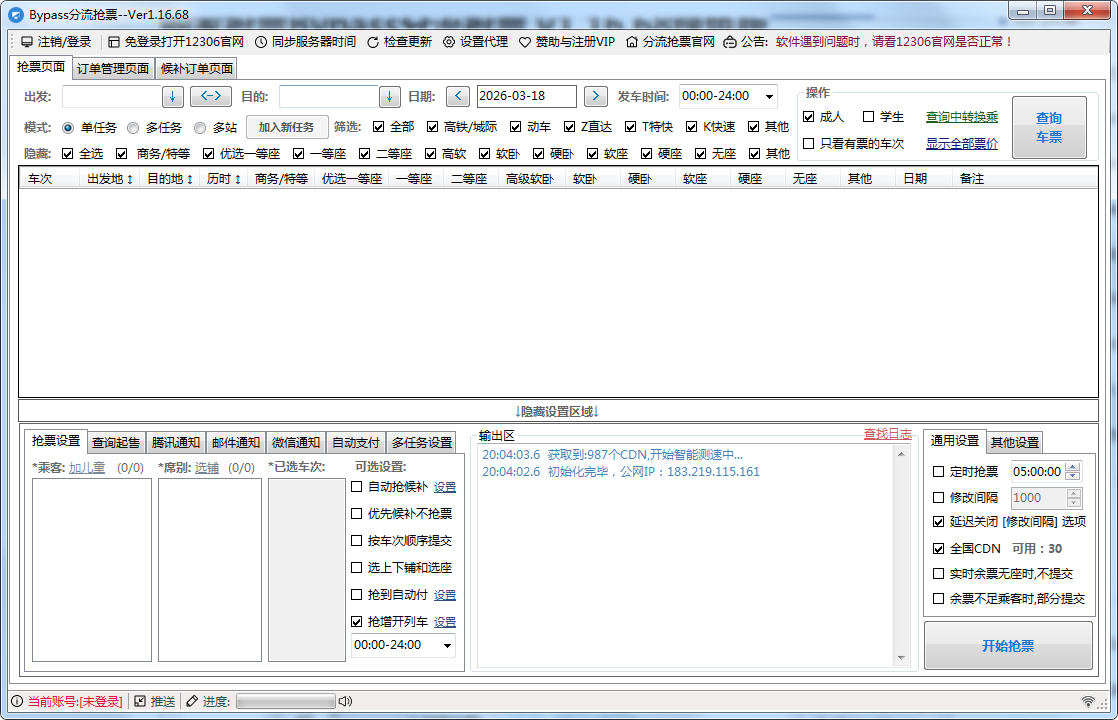Toggle the 学生 checkbox

(x=869, y=117)
